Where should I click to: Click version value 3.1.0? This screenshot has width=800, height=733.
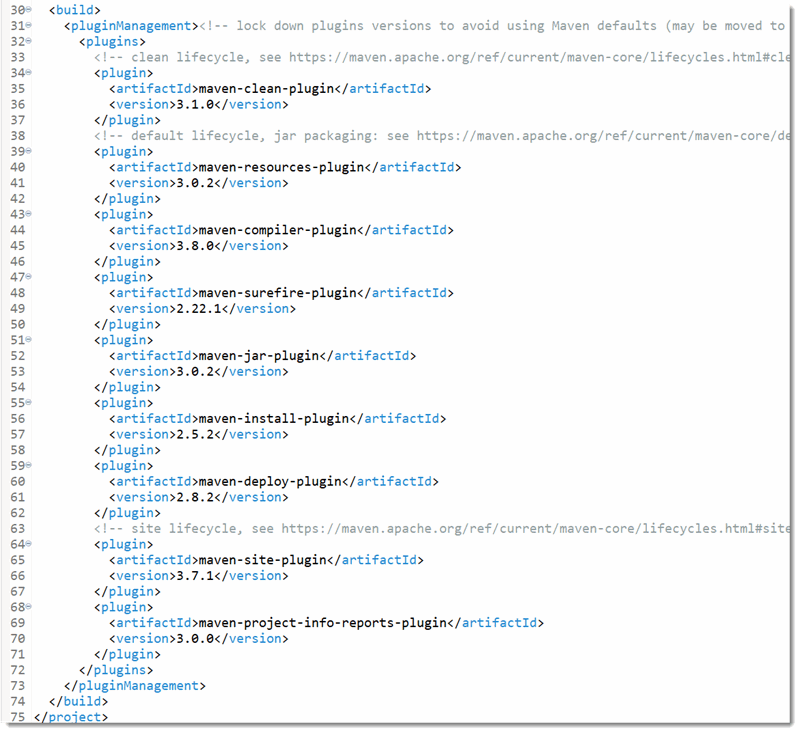[x=195, y=105]
